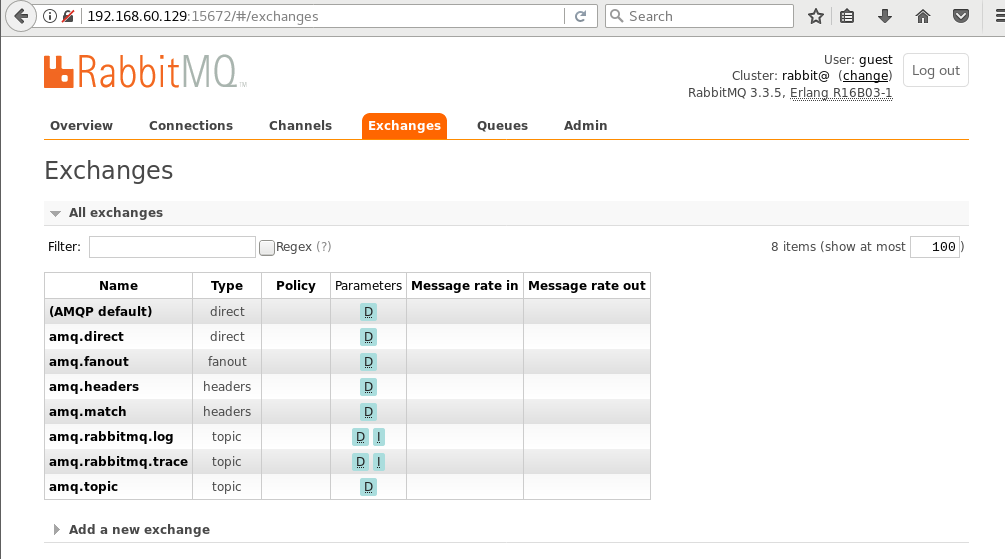The height and width of the screenshot is (559, 1005).
Task: Sort by the Type column header
Action: click(x=227, y=286)
